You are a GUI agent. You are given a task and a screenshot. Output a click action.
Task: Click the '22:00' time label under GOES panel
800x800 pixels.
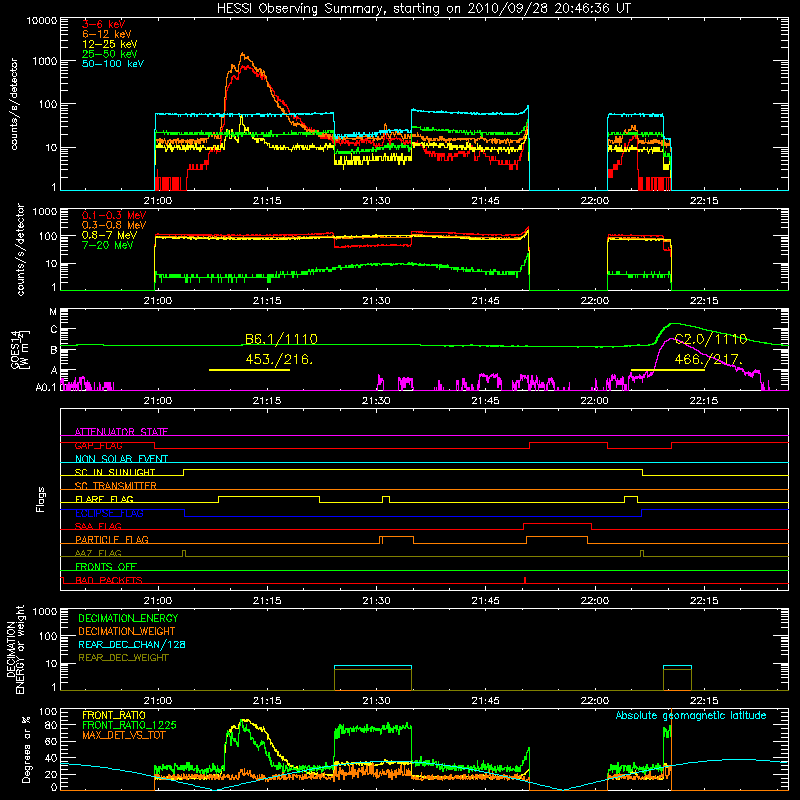point(595,401)
